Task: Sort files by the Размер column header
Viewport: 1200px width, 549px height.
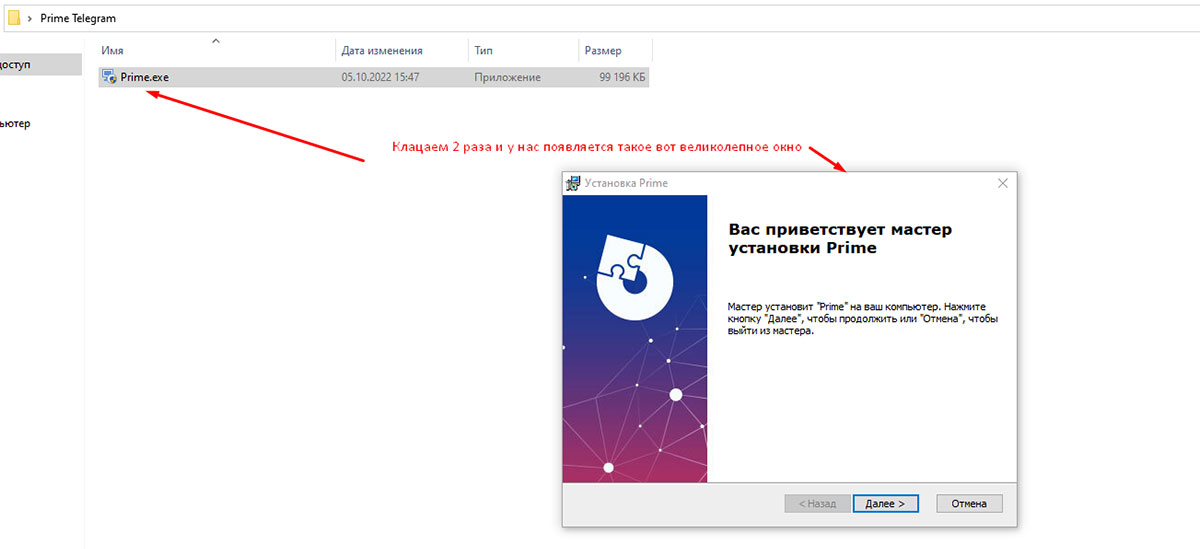Action: click(604, 51)
